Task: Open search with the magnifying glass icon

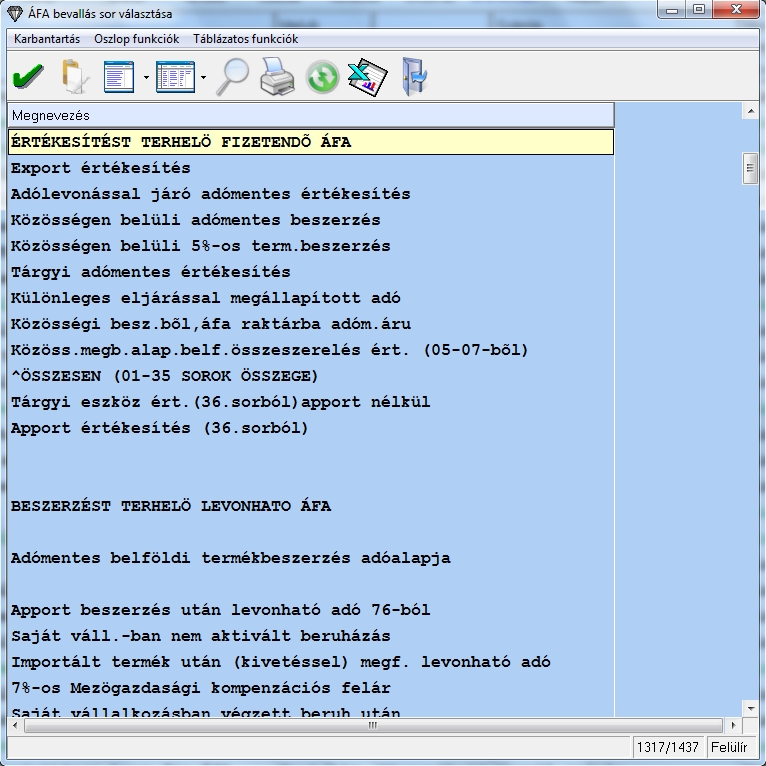Action: coord(232,77)
